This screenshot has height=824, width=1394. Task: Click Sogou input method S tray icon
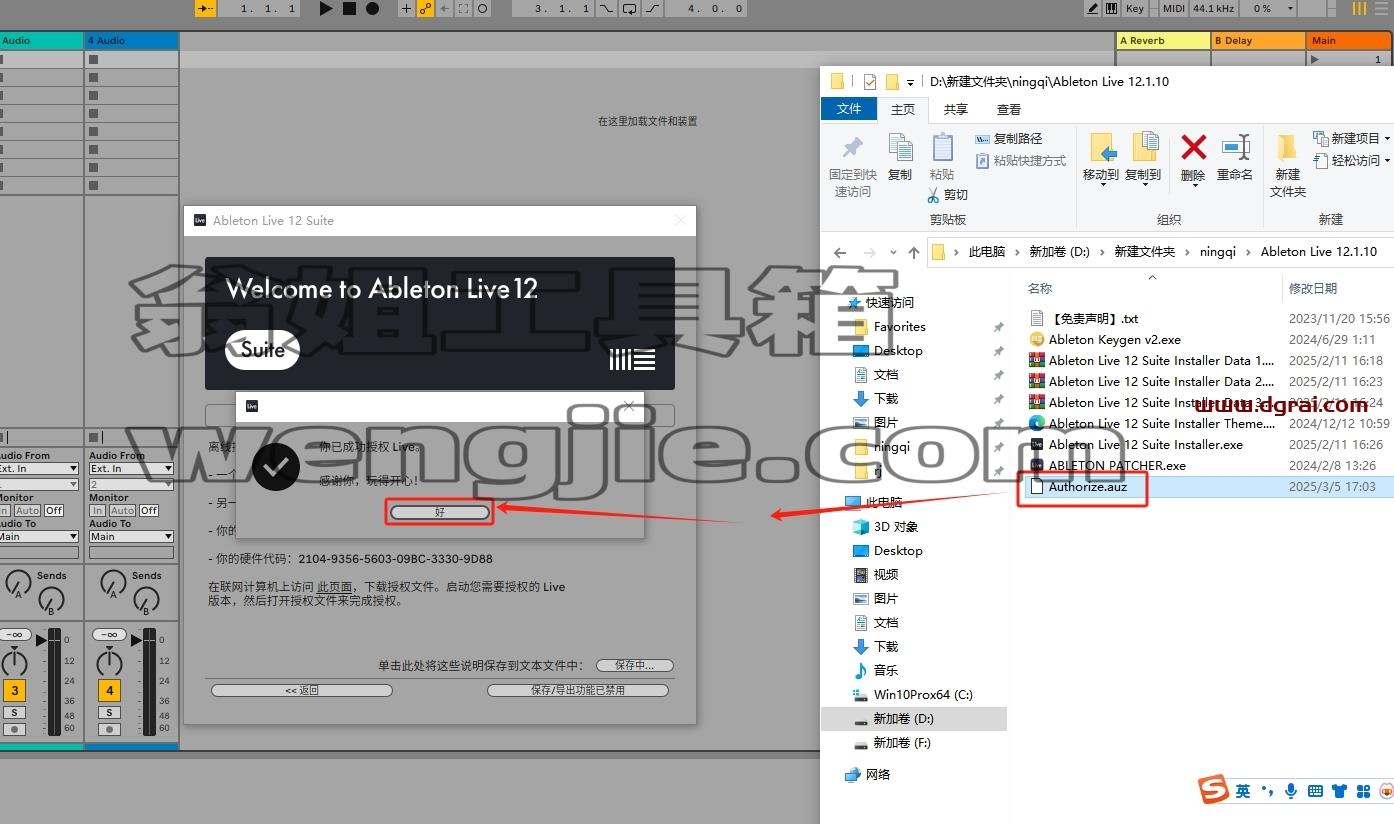click(1214, 790)
